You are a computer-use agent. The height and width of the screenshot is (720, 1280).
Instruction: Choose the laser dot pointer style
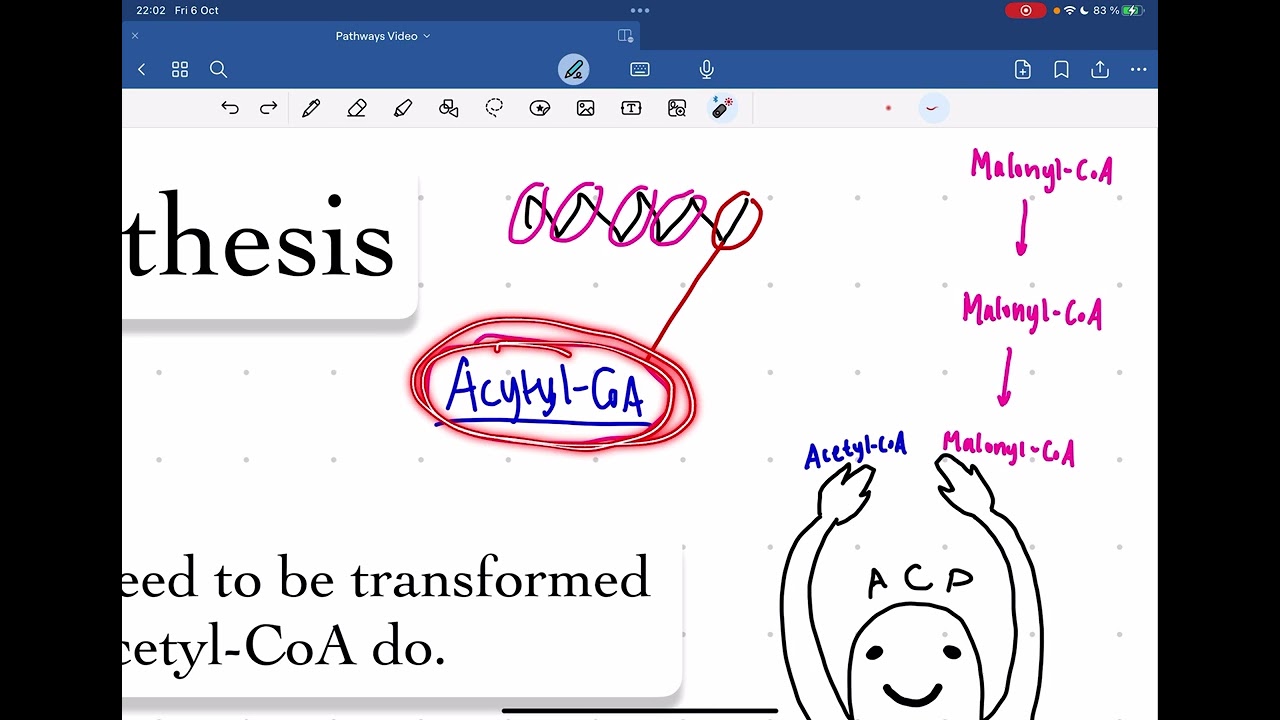pyautogui.click(x=888, y=108)
